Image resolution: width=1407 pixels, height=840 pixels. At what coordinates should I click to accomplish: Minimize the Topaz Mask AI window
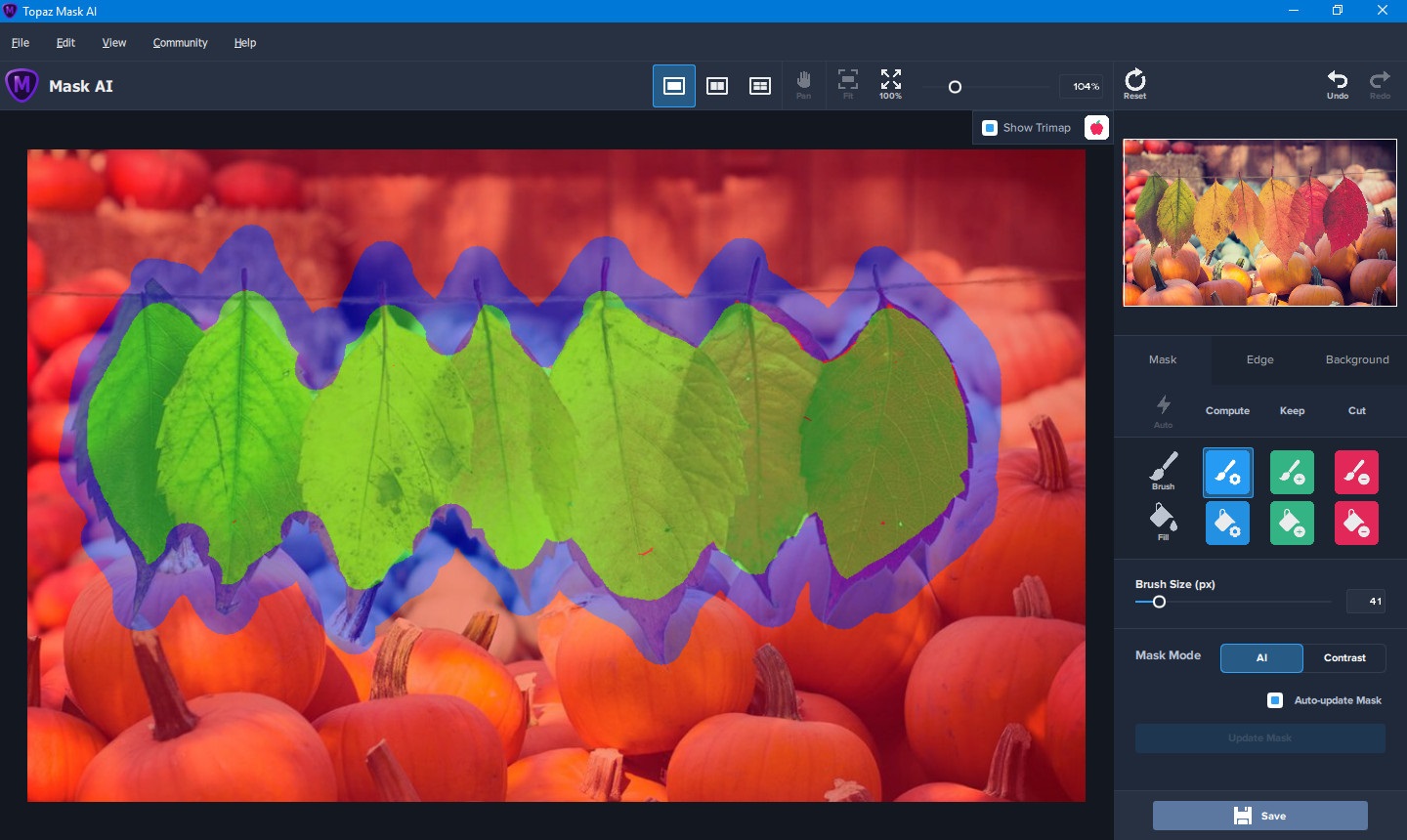tap(1294, 11)
